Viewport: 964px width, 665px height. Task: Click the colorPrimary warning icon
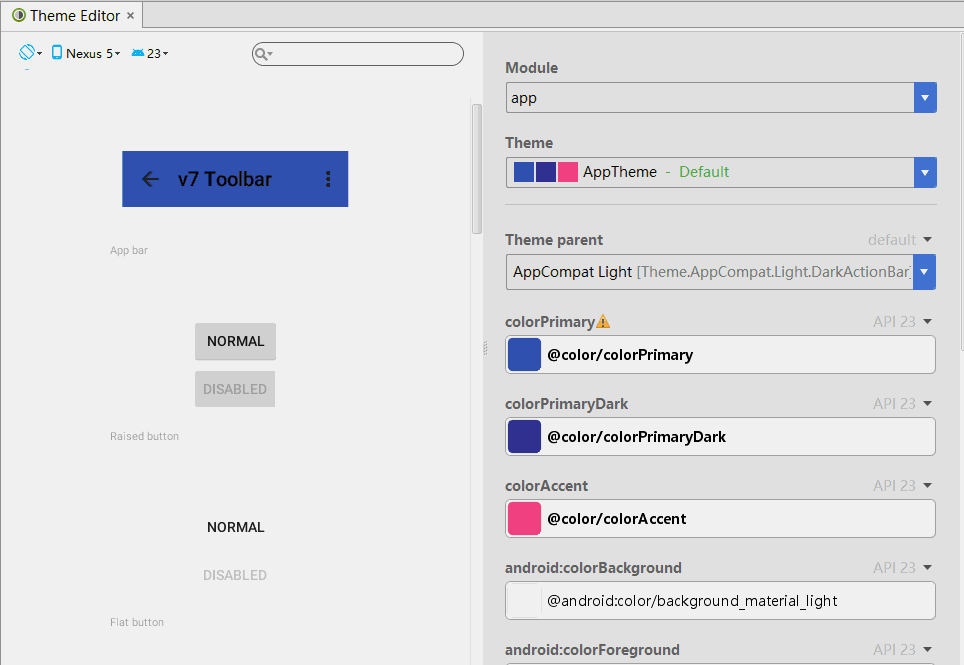(602, 322)
